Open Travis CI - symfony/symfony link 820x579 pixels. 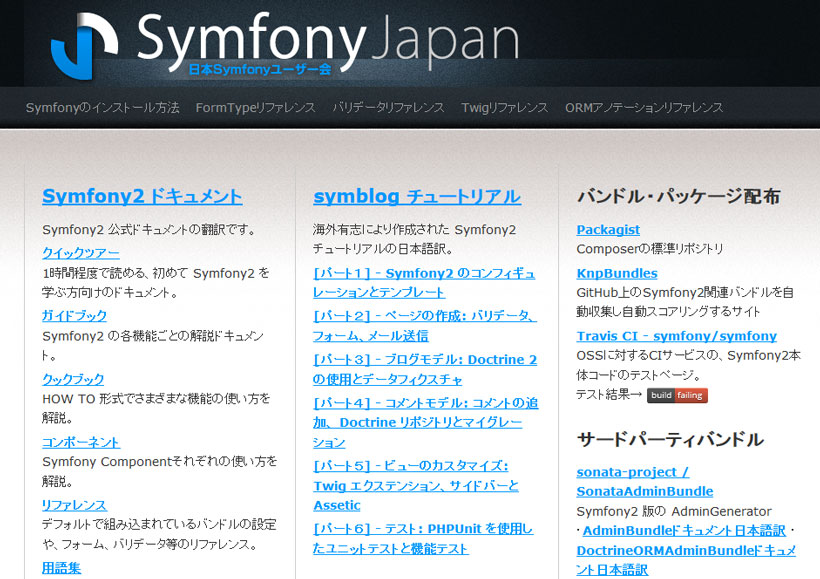[677, 336]
